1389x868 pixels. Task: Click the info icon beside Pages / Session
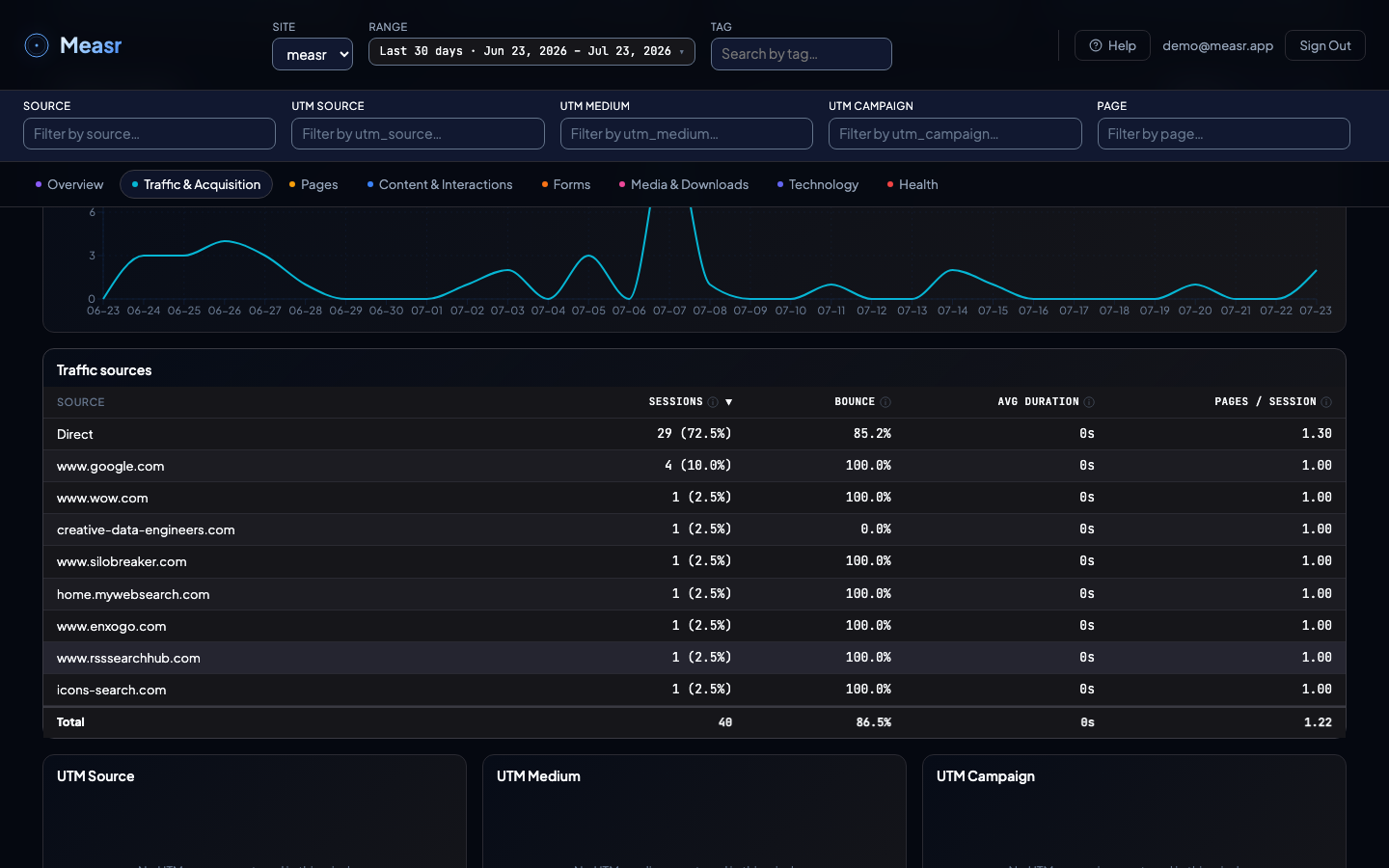tap(1326, 402)
